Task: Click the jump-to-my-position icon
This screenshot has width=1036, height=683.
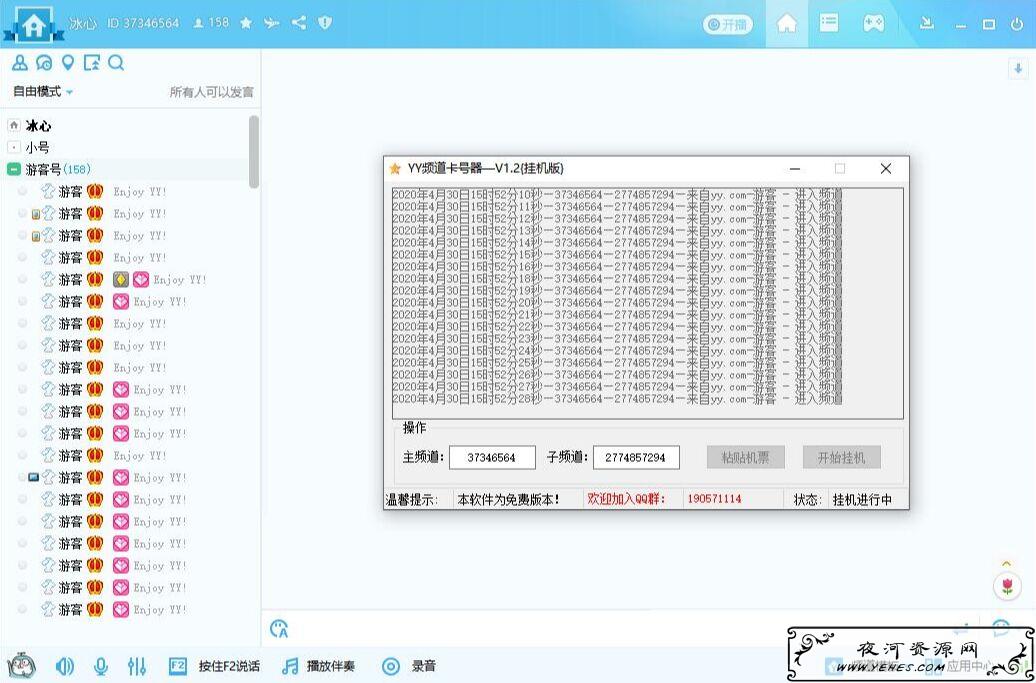Action: pos(92,63)
